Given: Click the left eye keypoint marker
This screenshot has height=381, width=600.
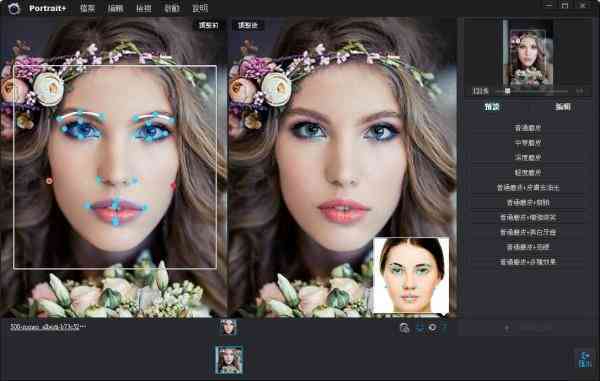Looking at the screenshot, I should (81, 130).
